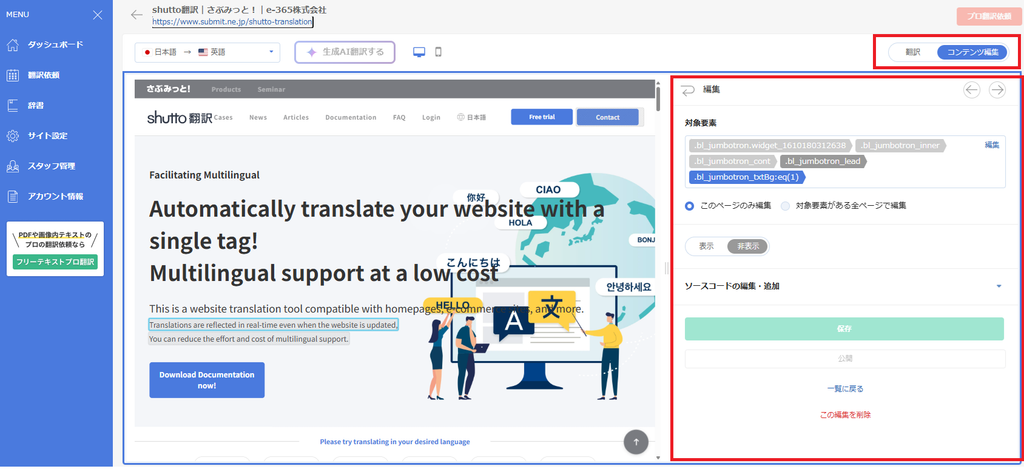Viewport: 1024px width, 471px height.
Task: Expand the ソースコードの編集・追加 section
Action: (x=844, y=286)
